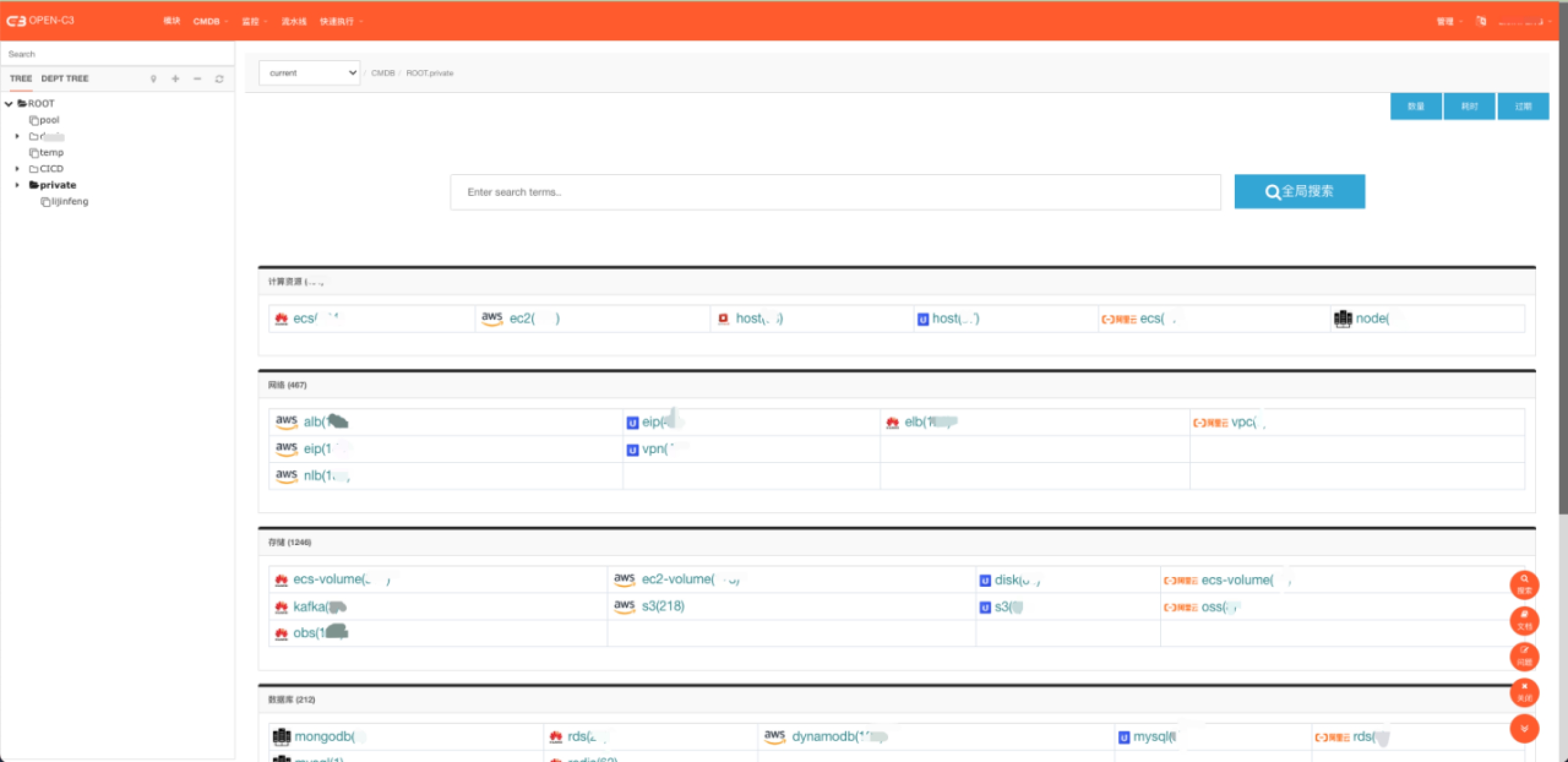Click the orange floating search circle button
This screenshot has width=1568, height=762.
[1524, 584]
